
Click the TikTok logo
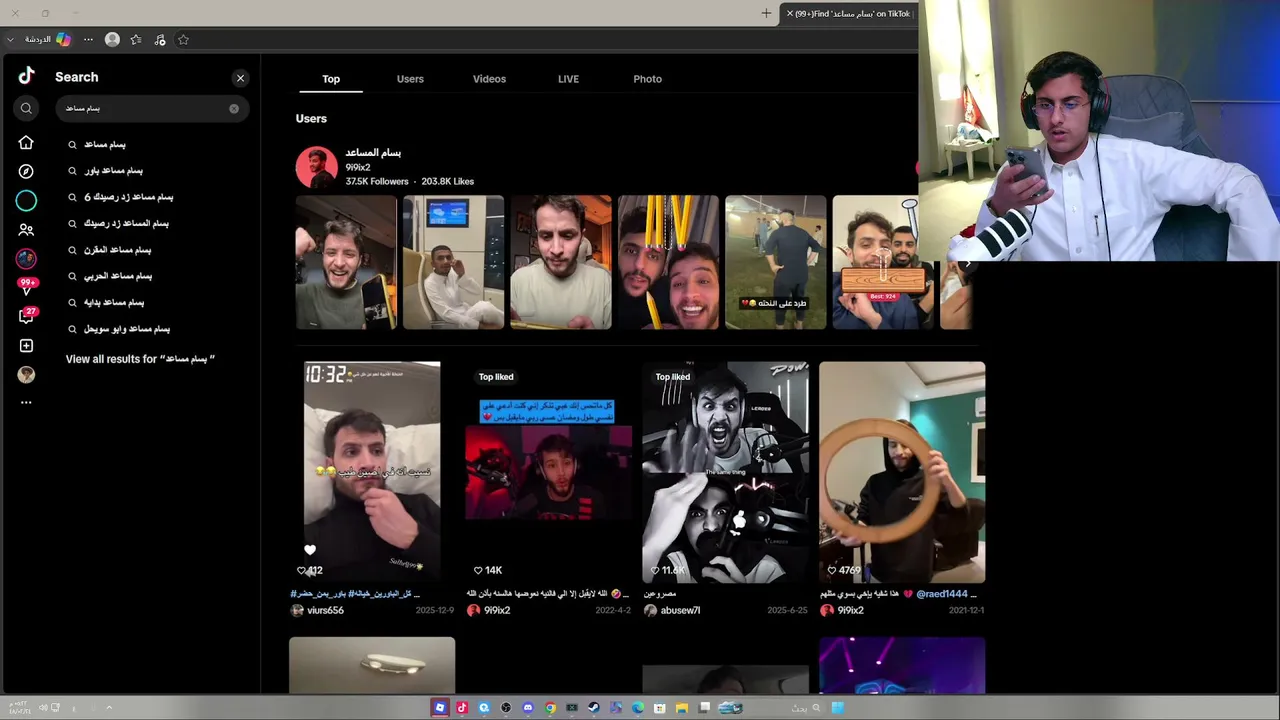tap(26, 76)
